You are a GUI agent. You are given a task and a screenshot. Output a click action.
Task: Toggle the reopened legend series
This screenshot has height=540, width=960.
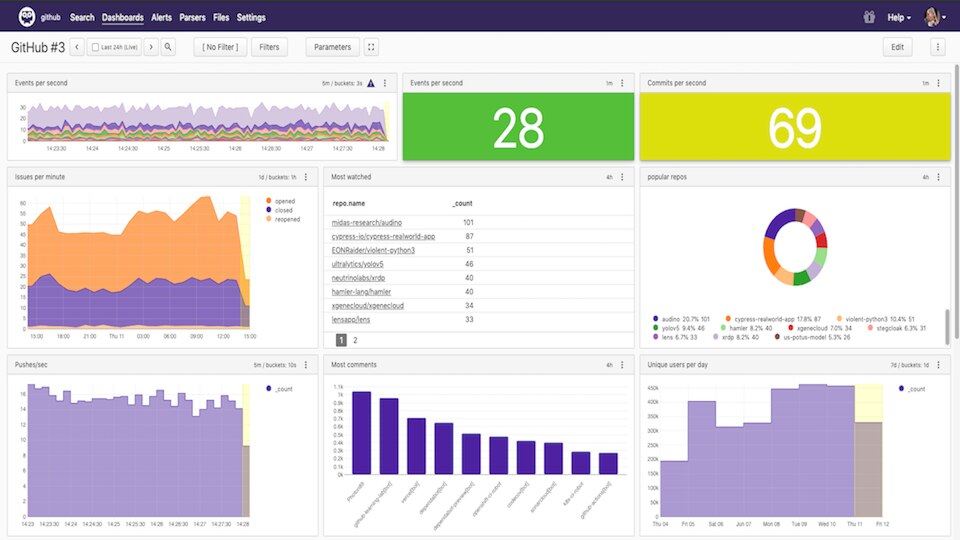click(283, 219)
